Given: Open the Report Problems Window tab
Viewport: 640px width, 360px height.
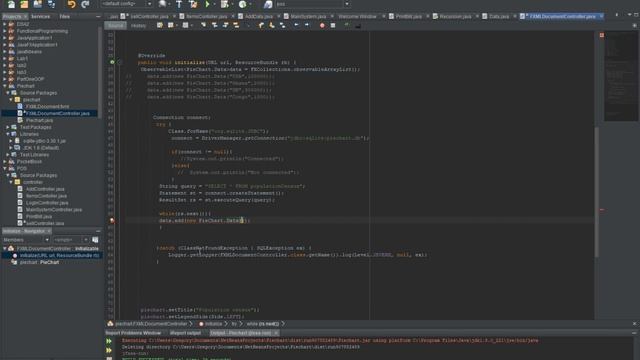Looking at the screenshot, I should pyautogui.click(x=133, y=333).
